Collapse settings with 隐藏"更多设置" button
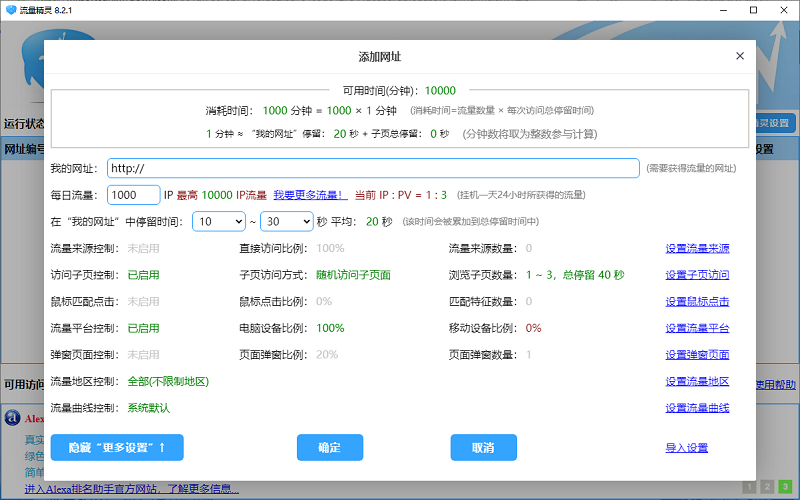The width and height of the screenshot is (800, 500). [117, 447]
